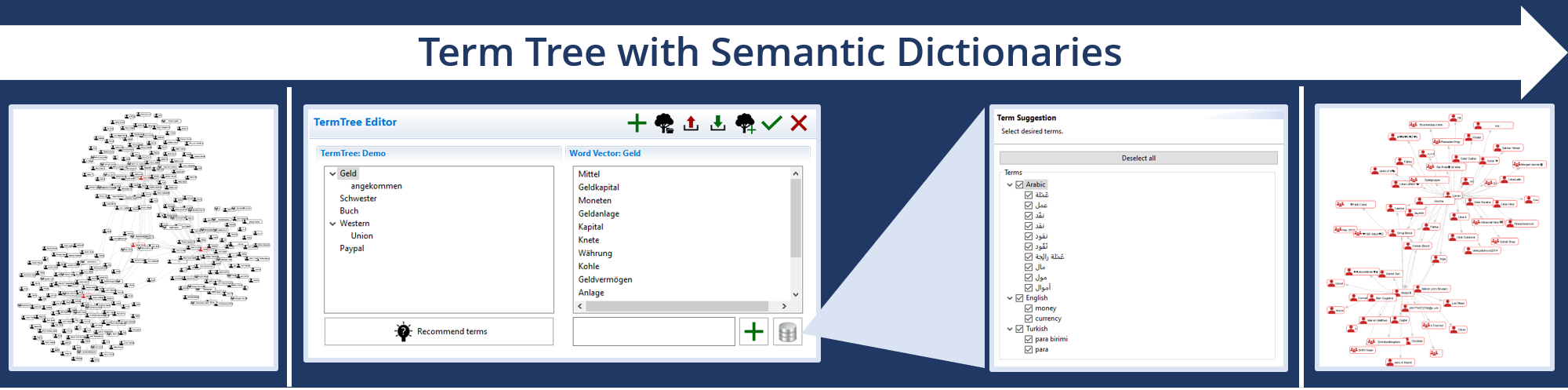This screenshot has width=1568, height=390.
Task: Collapse the Western tree node
Action: pyautogui.click(x=332, y=224)
